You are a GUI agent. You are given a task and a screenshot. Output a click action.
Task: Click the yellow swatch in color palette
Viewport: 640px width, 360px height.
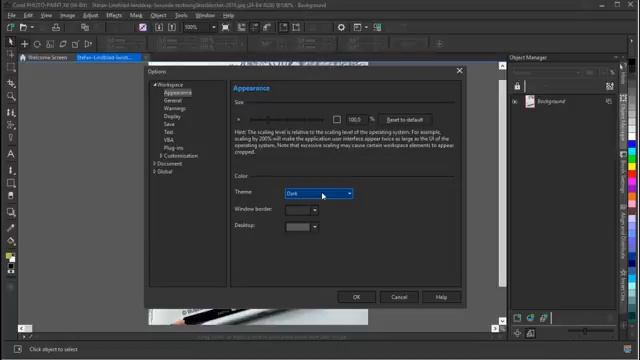[x=632, y=167]
